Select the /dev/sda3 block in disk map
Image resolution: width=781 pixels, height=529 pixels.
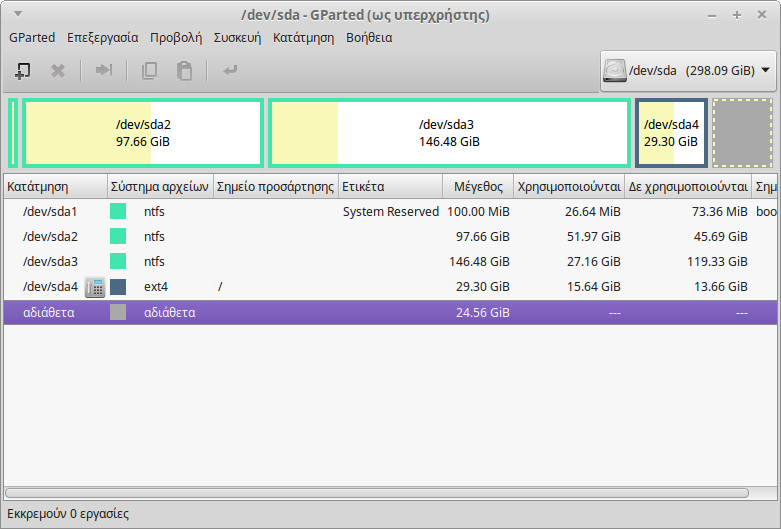pos(449,133)
